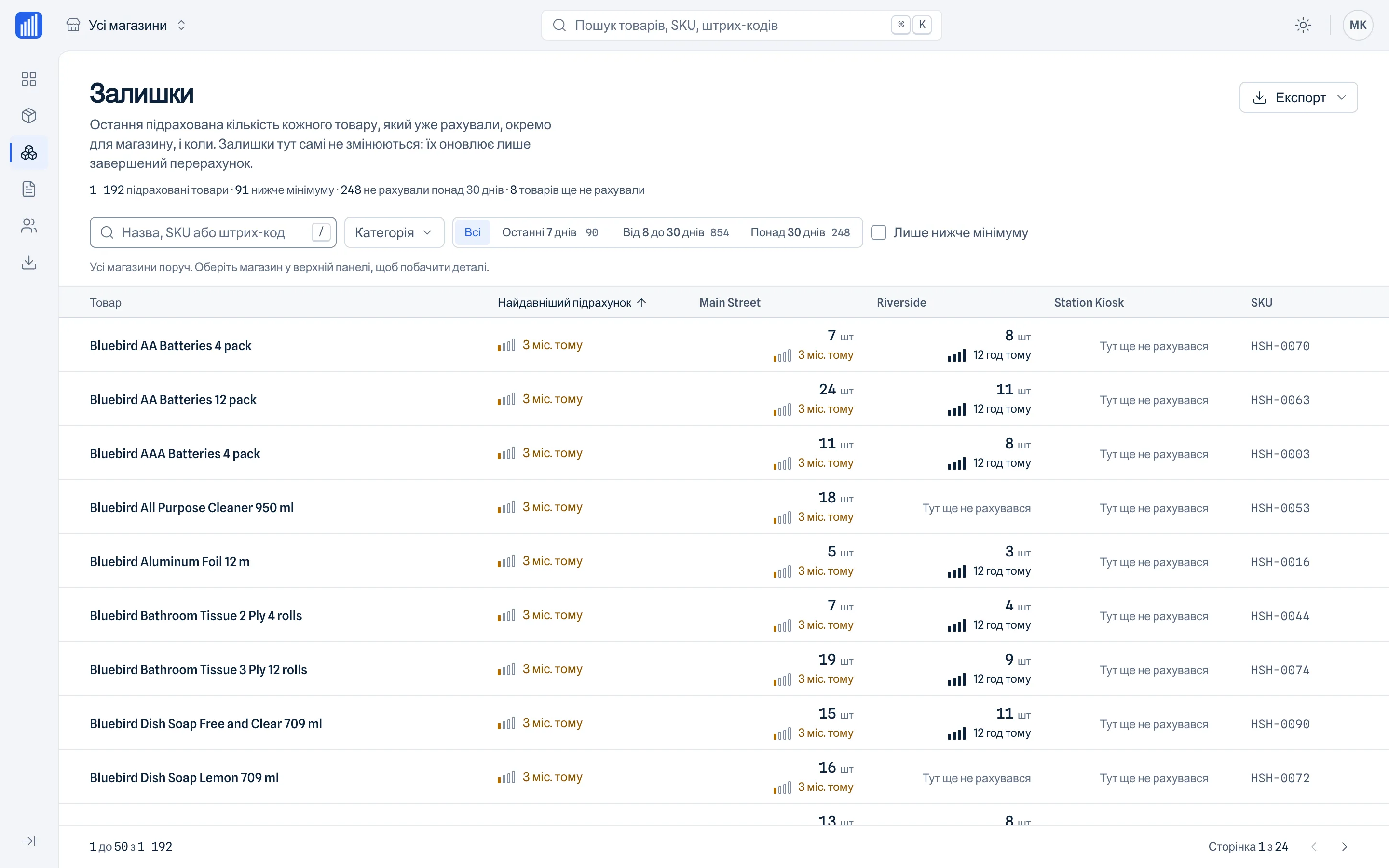Click SKU value HSH-0070
Screen dimensions: 1389x868
point(1280,346)
